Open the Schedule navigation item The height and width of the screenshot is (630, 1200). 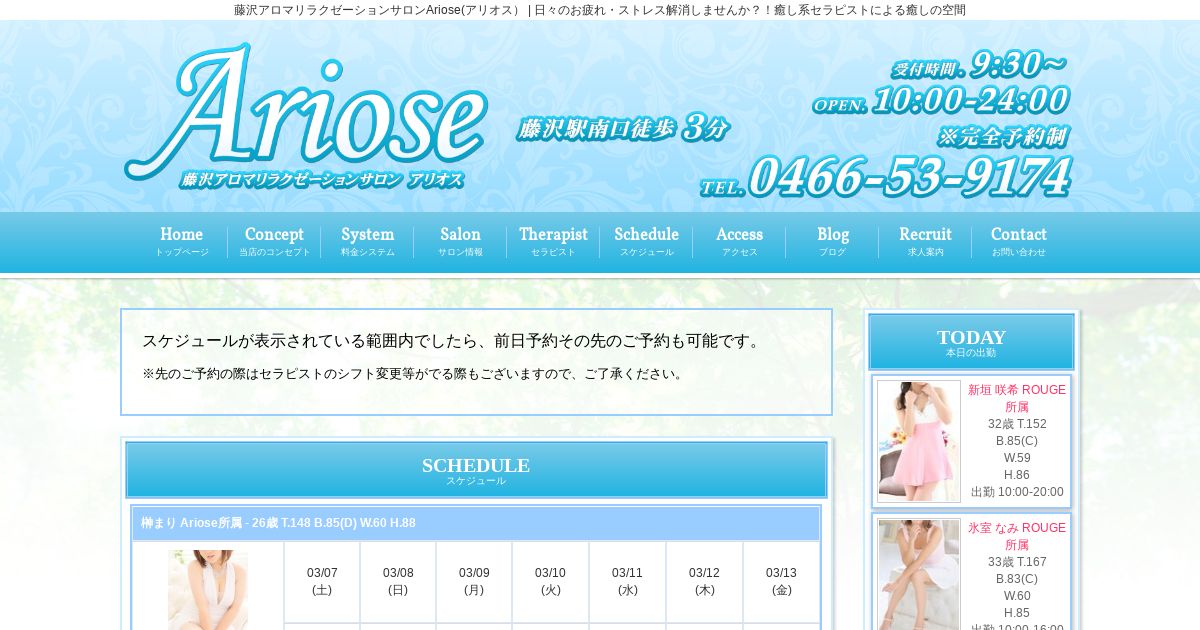(646, 242)
